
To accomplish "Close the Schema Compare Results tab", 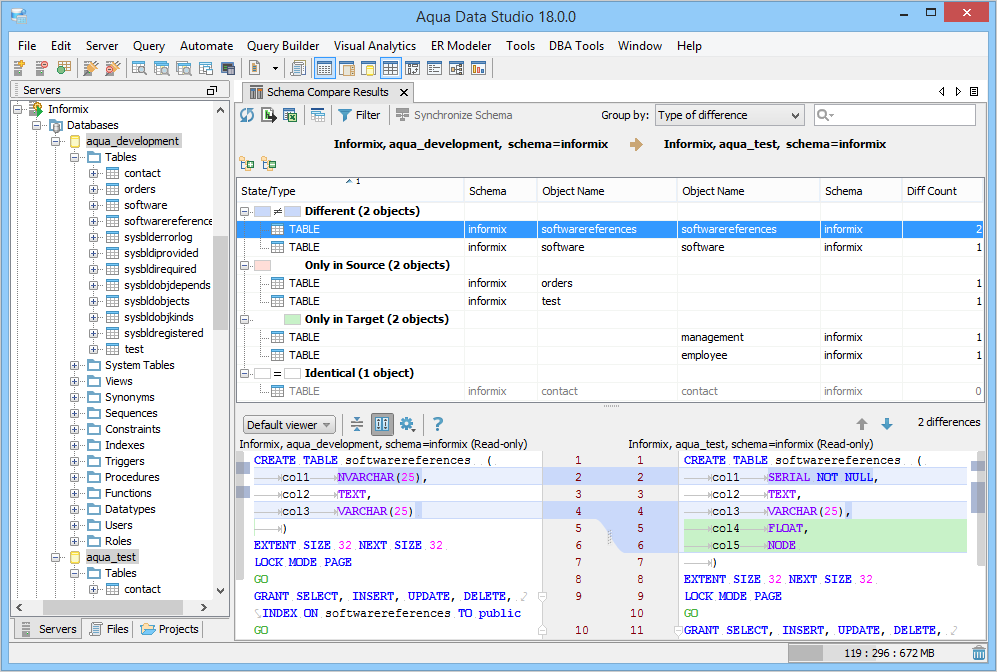I will 404,93.
